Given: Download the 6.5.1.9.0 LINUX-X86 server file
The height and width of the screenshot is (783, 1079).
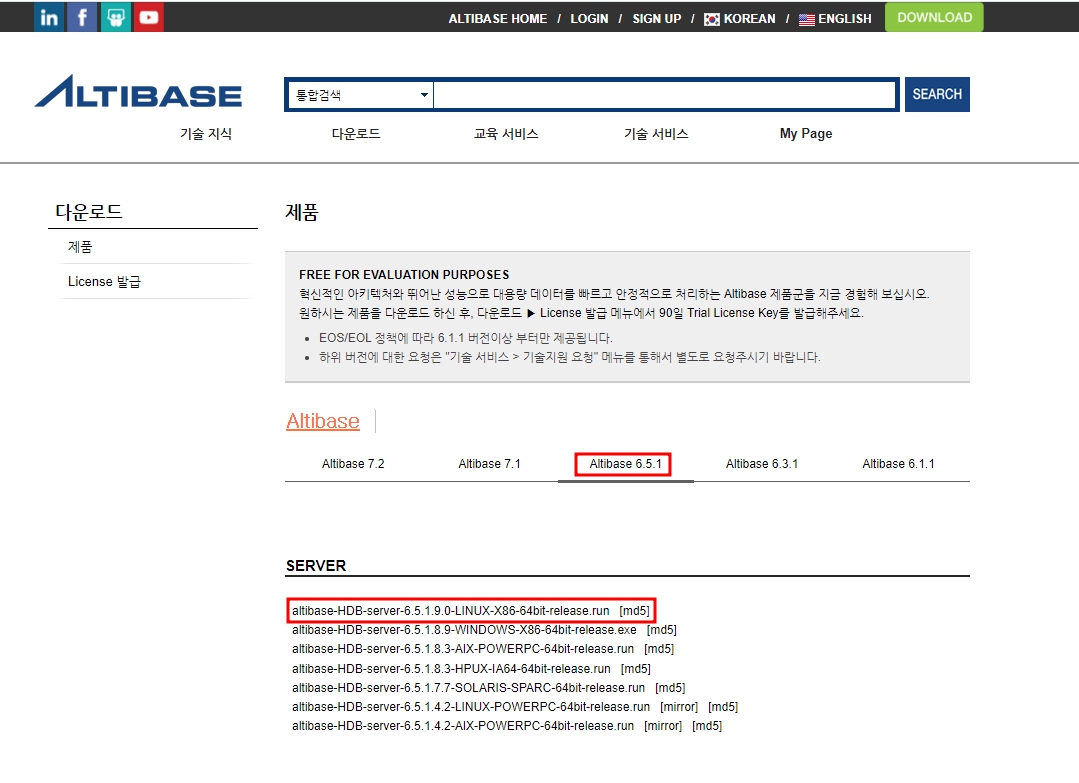Looking at the screenshot, I should coord(451,610).
